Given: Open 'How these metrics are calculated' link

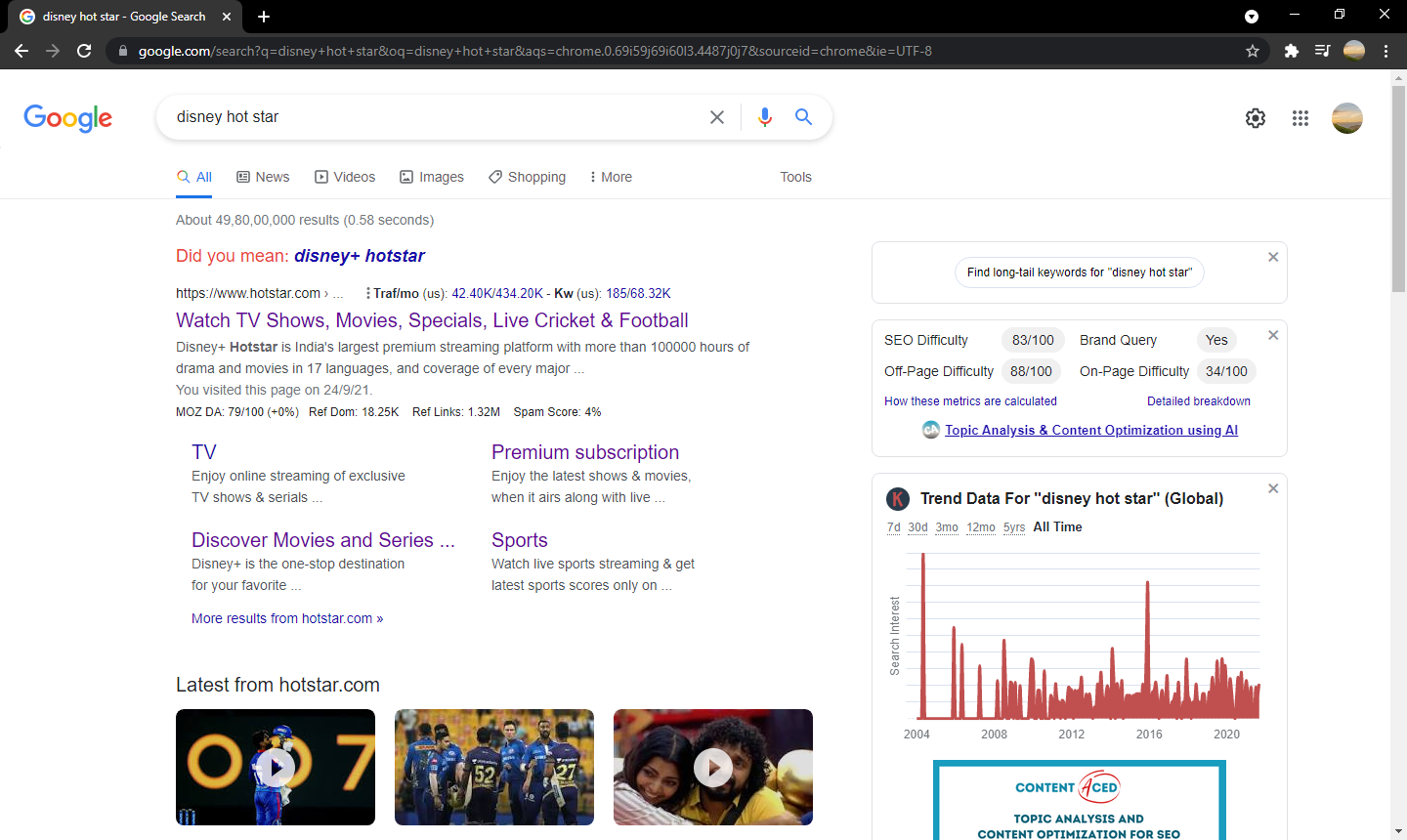Looking at the screenshot, I should coord(970,401).
